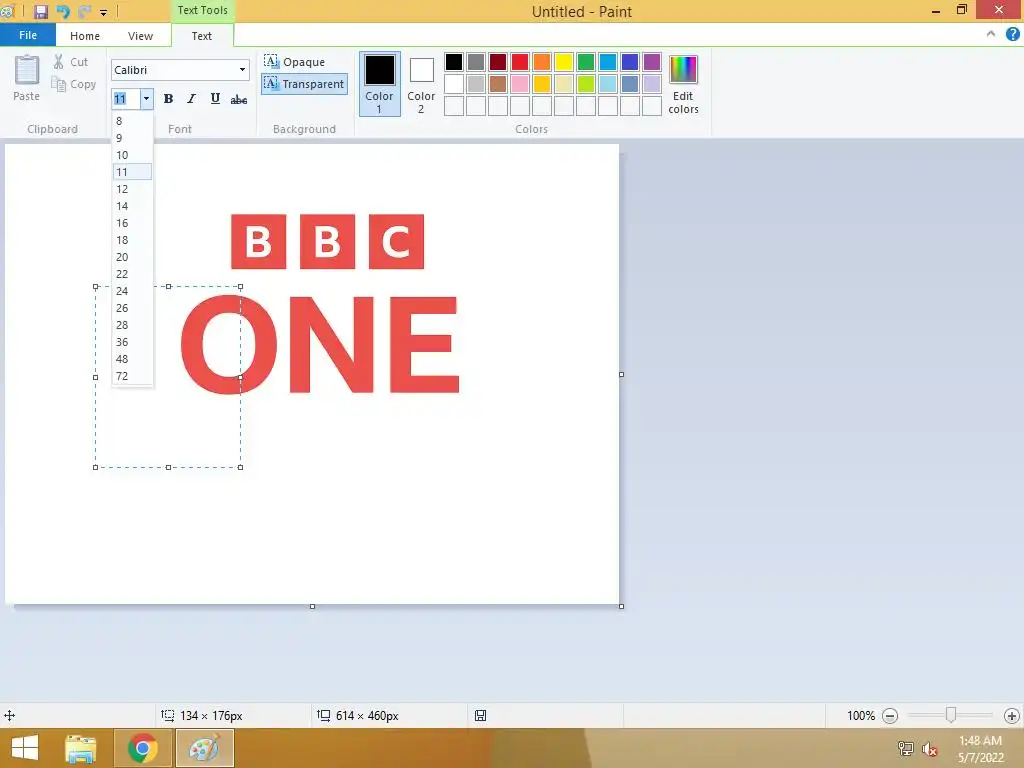
Task: Choose font size 24 from list
Action: pyautogui.click(x=132, y=291)
